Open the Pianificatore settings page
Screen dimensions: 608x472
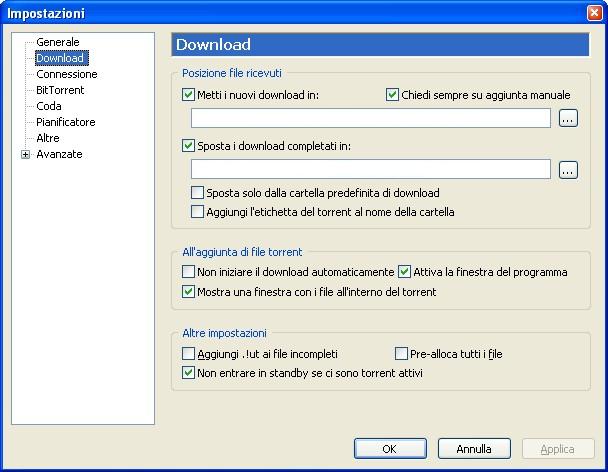click(65, 122)
